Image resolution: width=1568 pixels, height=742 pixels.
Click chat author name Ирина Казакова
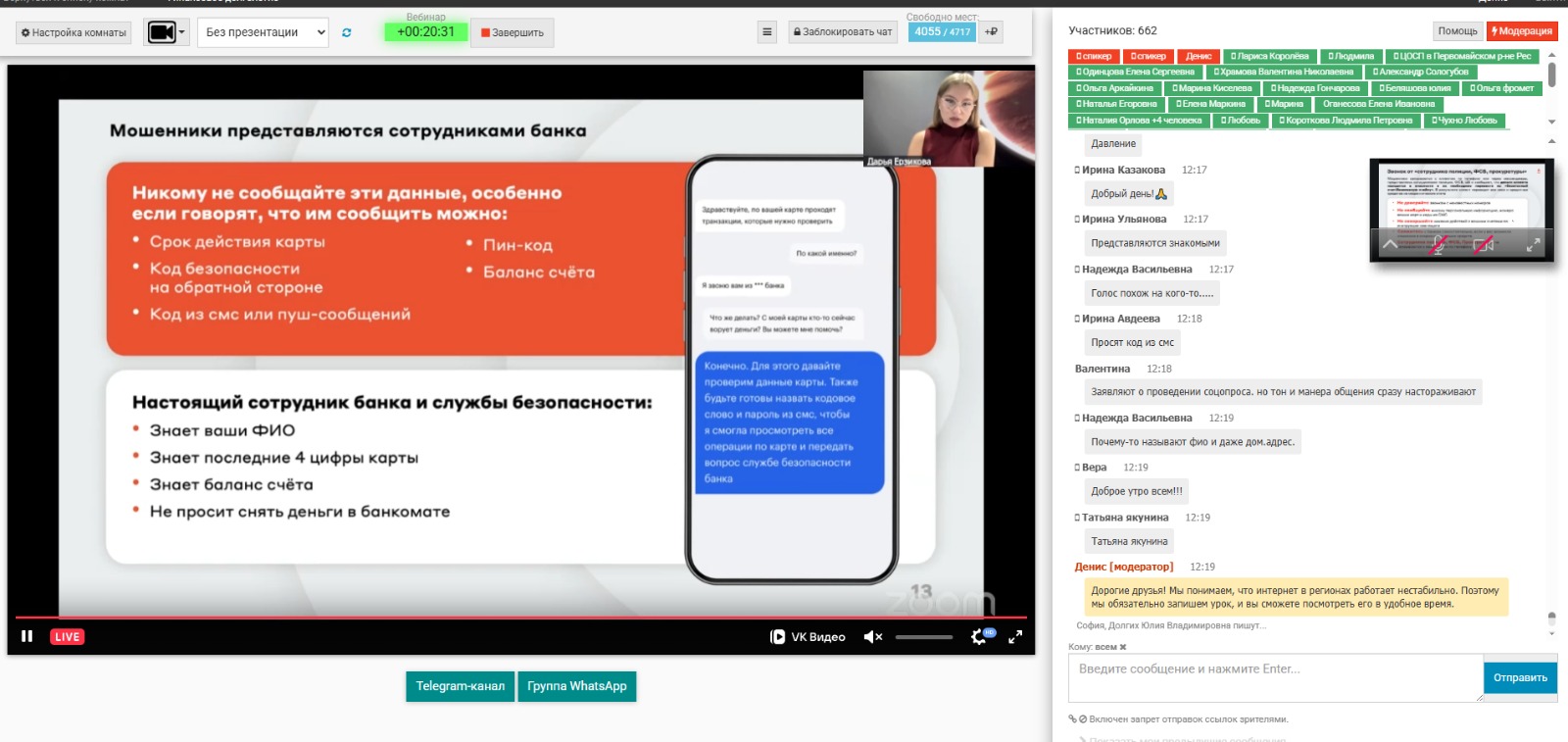(1123, 170)
